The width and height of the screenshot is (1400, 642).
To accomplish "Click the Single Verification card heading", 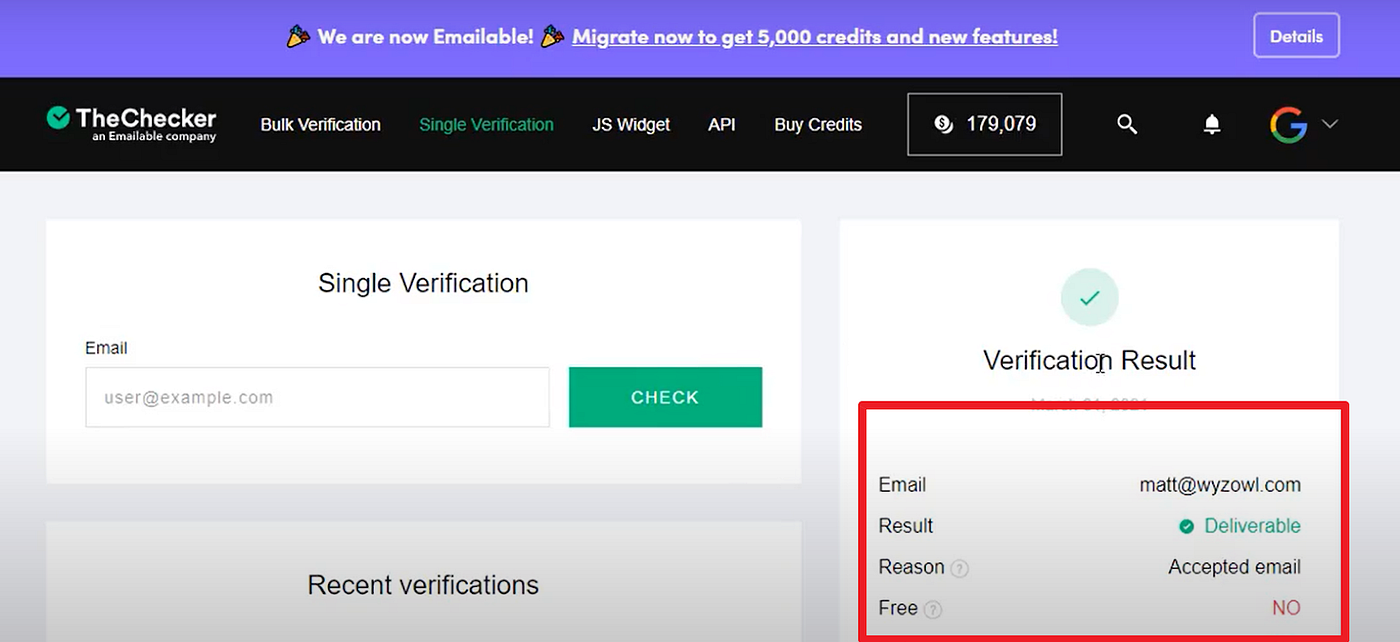I will [x=423, y=283].
